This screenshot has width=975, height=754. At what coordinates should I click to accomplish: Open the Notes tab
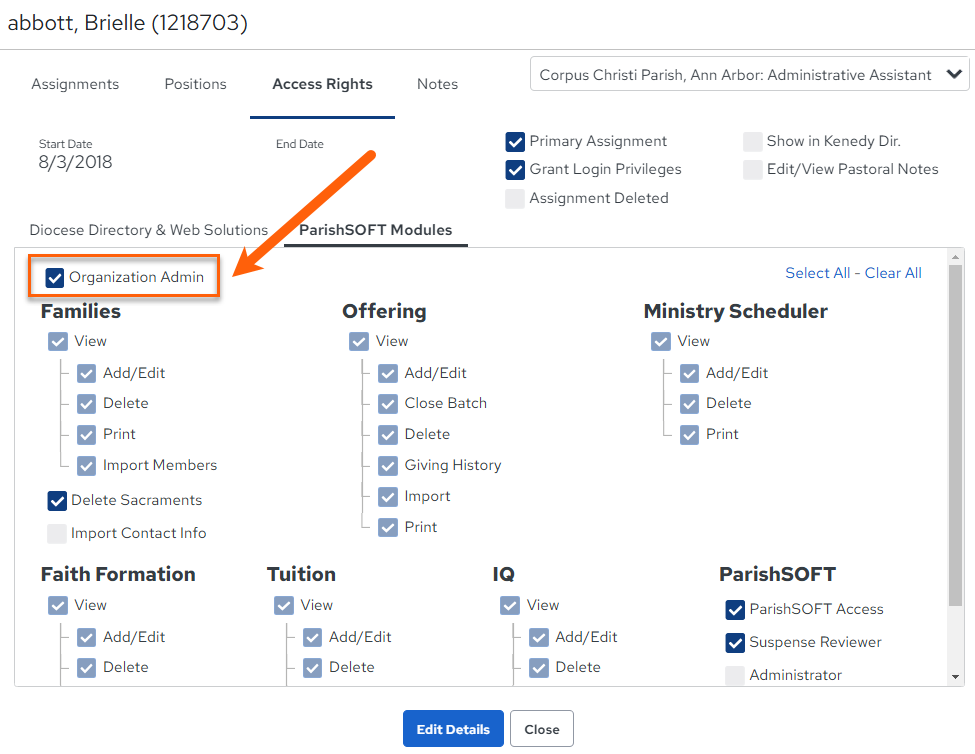pyautogui.click(x=437, y=84)
